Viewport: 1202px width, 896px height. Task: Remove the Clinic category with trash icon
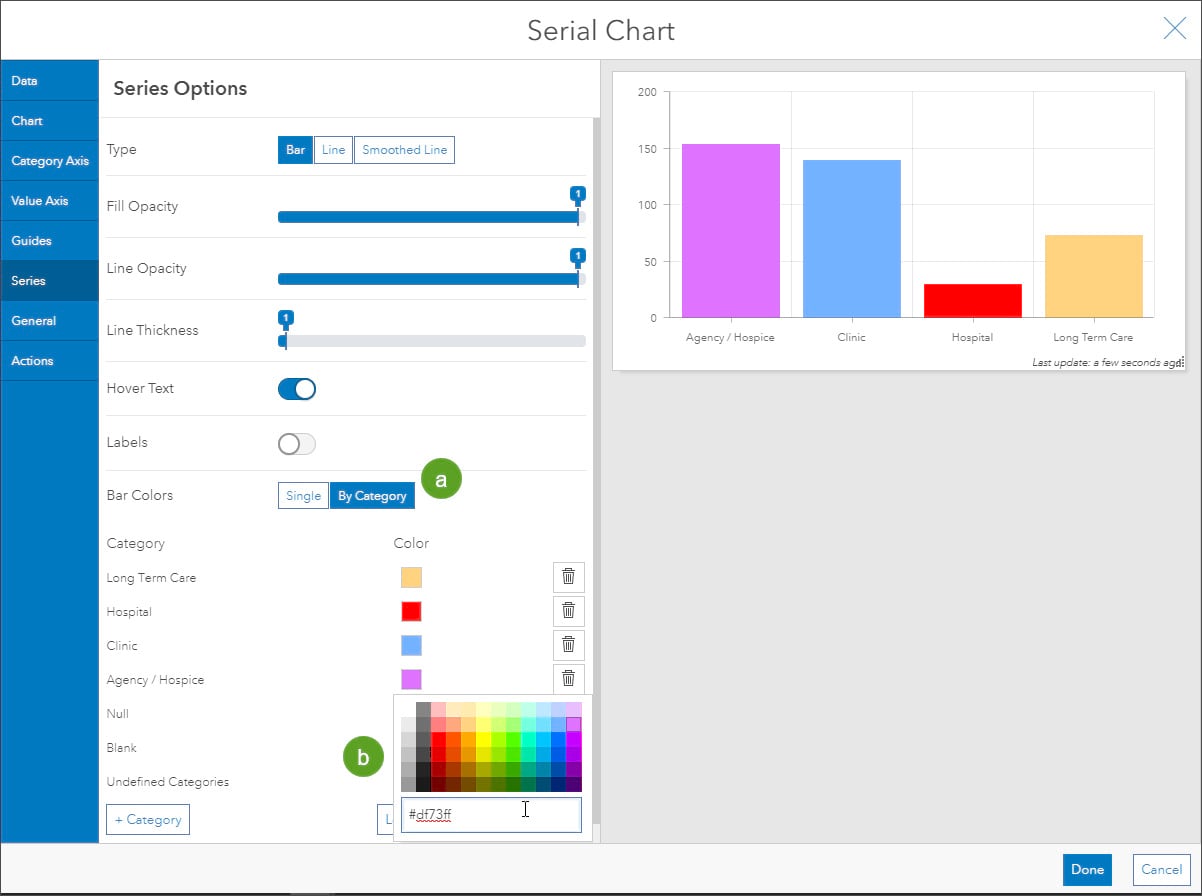pyautogui.click(x=568, y=645)
